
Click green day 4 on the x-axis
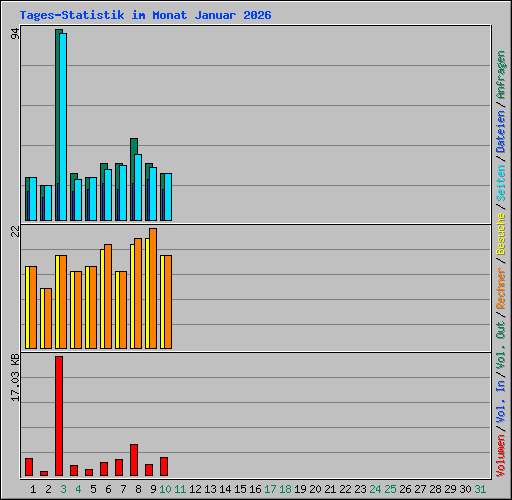pyautogui.click(x=78, y=489)
